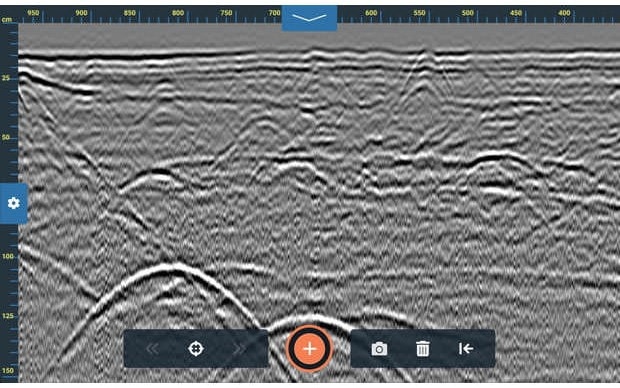The height and width of the screenshot is (388, 620).
Task: Select the 800 distance ruler label
Action: (178, 13)
